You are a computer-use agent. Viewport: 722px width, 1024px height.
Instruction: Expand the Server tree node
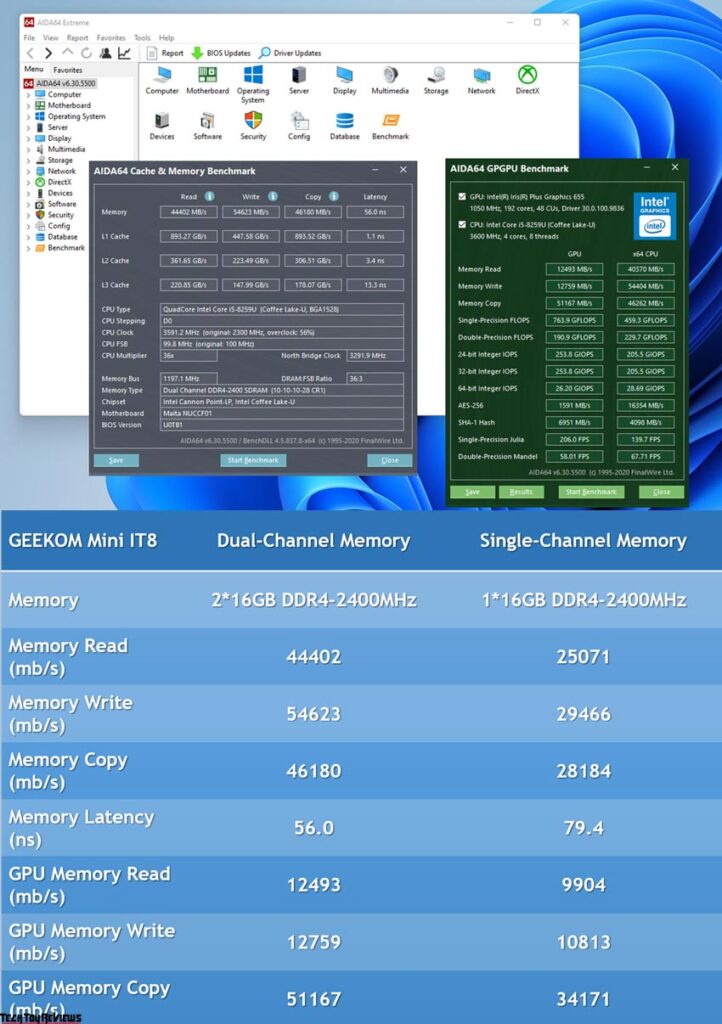pyautogui.click(x=28, y=127)
